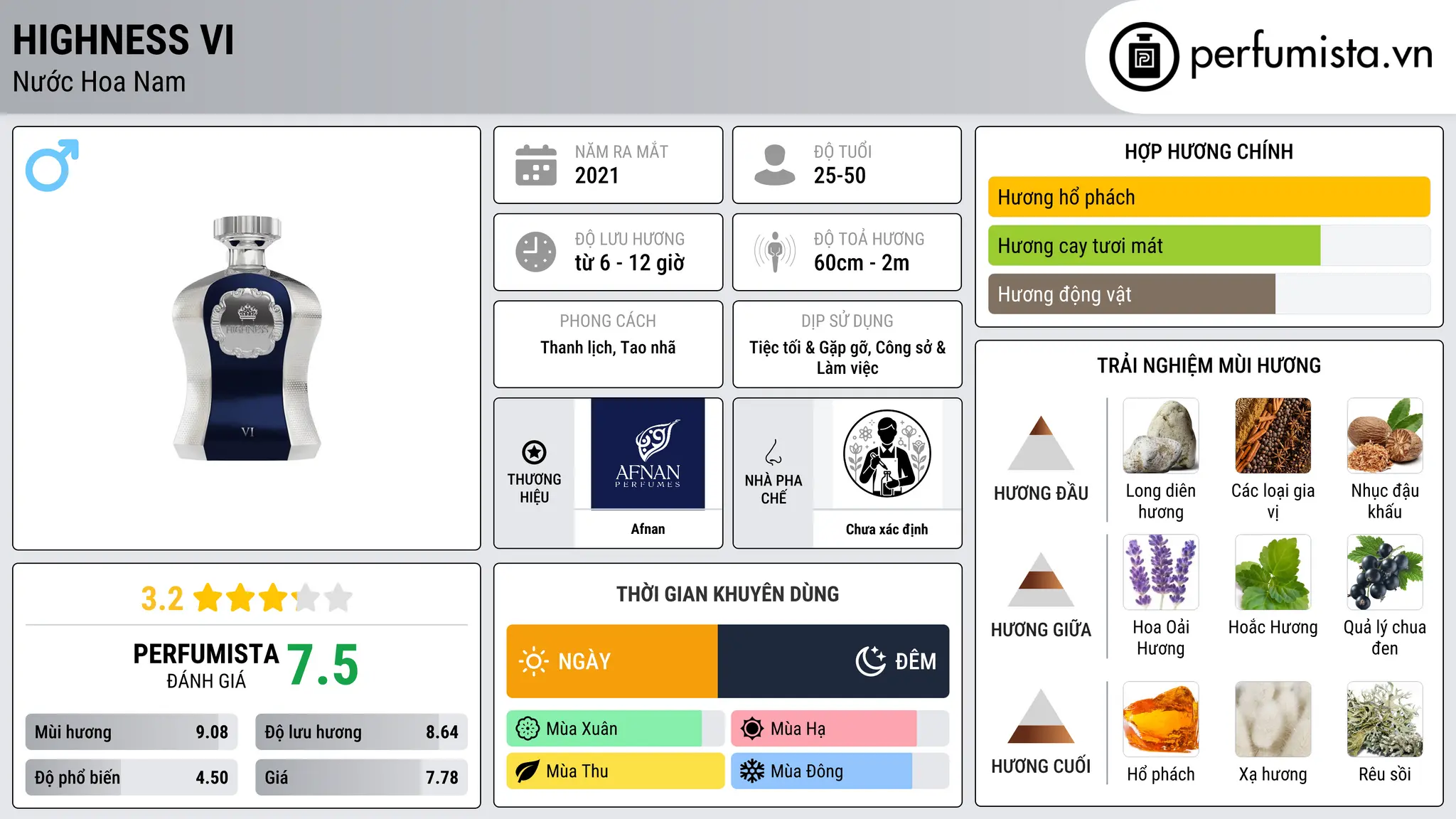Click the blue male gender symbol
Screen dimensions: 1456x819
52,165
